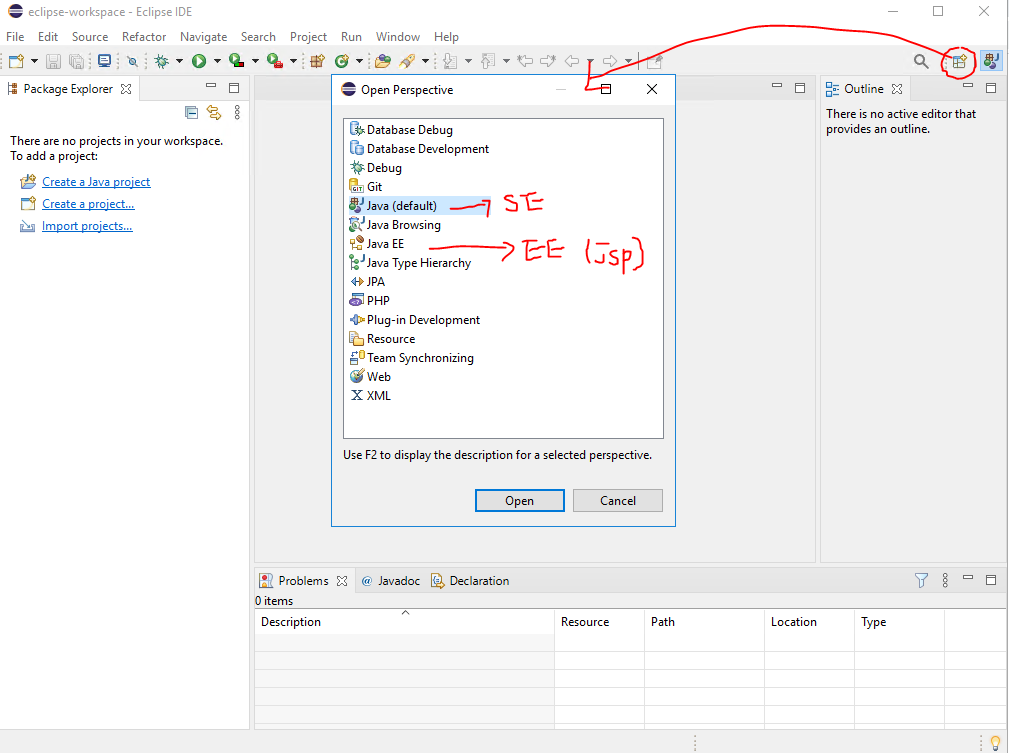Click the Back navigation arrow icon
This screenshot has width=1009, height=753.
tap(571, 61)
